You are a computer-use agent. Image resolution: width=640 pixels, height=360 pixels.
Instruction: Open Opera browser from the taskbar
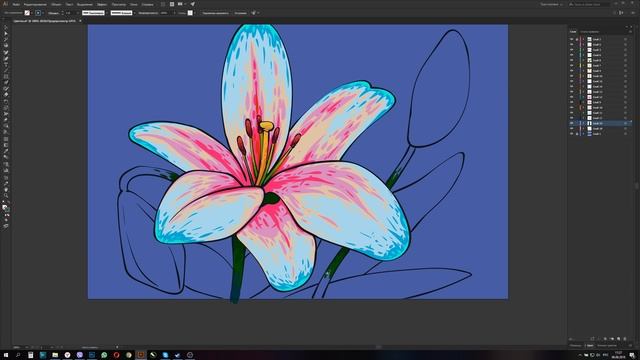(x=116, y=355)
